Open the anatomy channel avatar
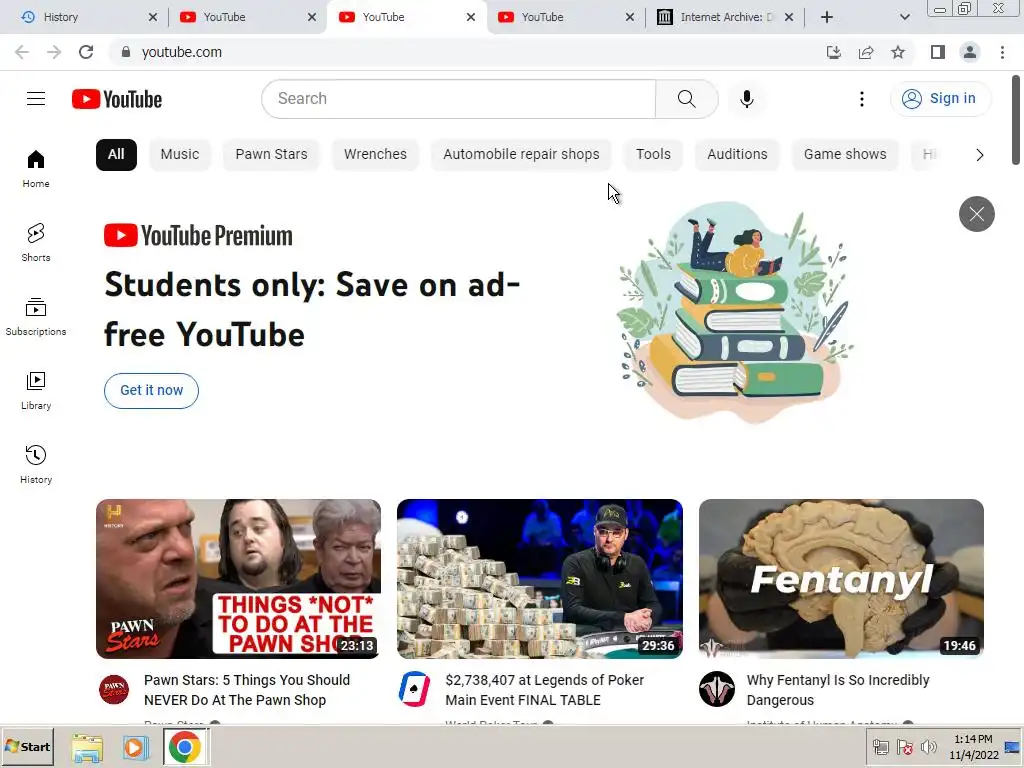1024x768 pixels. tap(717, 689)
